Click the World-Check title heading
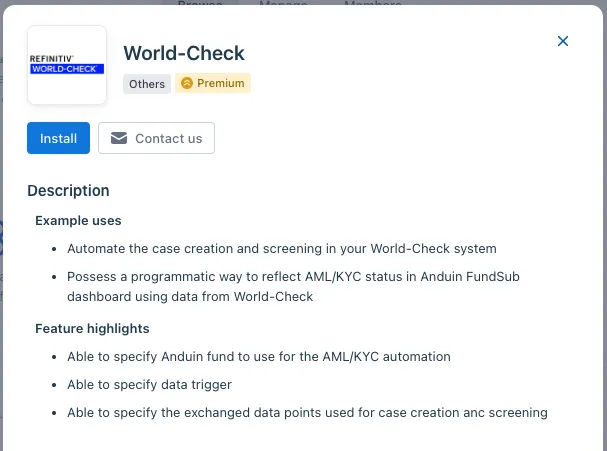Screen dimensions: 607x451 pyautogui.click(x=184, y=53)
